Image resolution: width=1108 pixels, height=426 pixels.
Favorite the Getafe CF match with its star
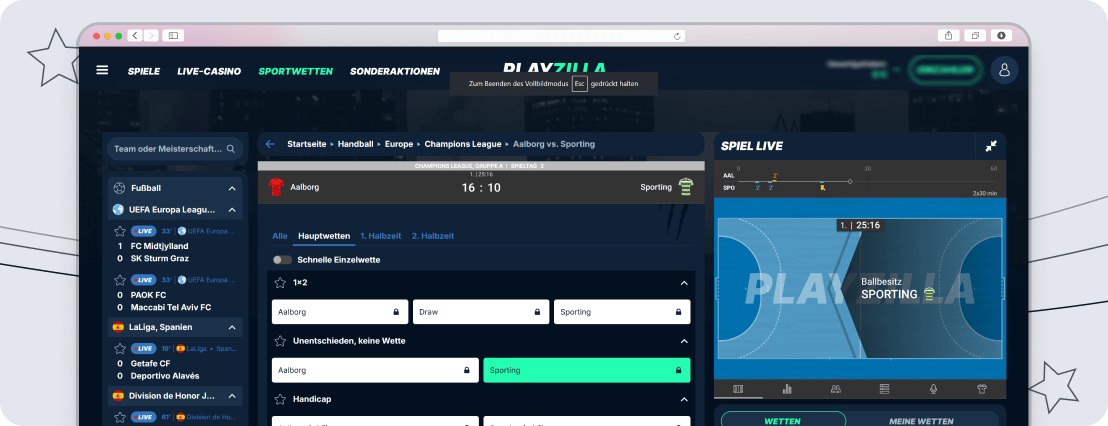[120, 348]
